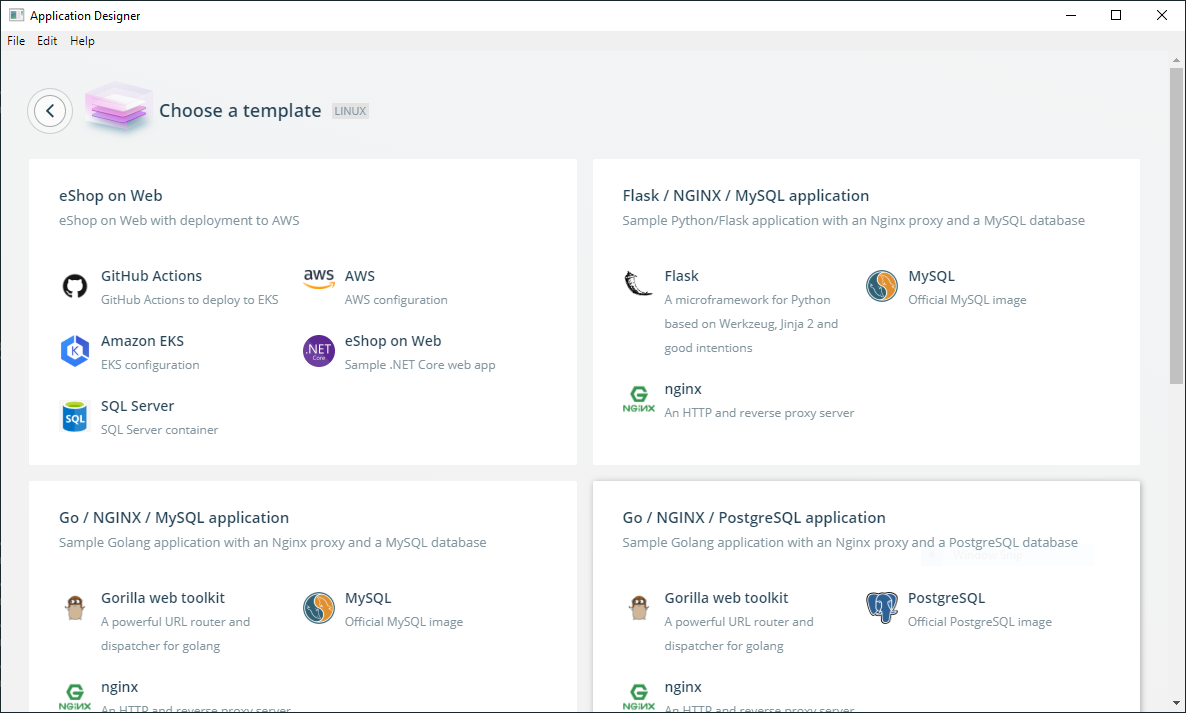Click Gorilla gopher icon in Go/MySQL card
The height and width of the screenshot is (713, 1186).
(x=75, y=607)
